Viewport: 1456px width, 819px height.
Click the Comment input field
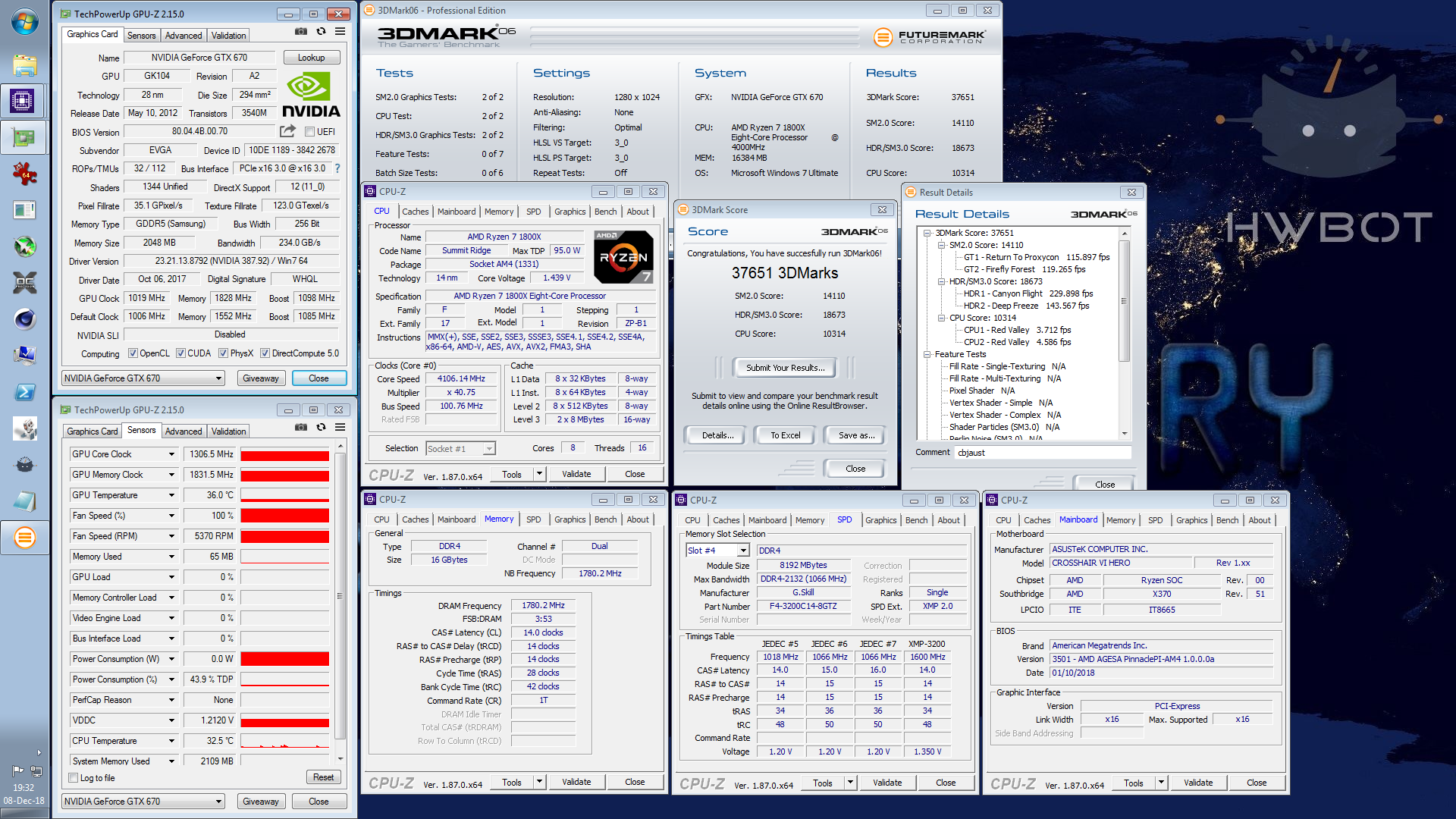pos(1043,453)
